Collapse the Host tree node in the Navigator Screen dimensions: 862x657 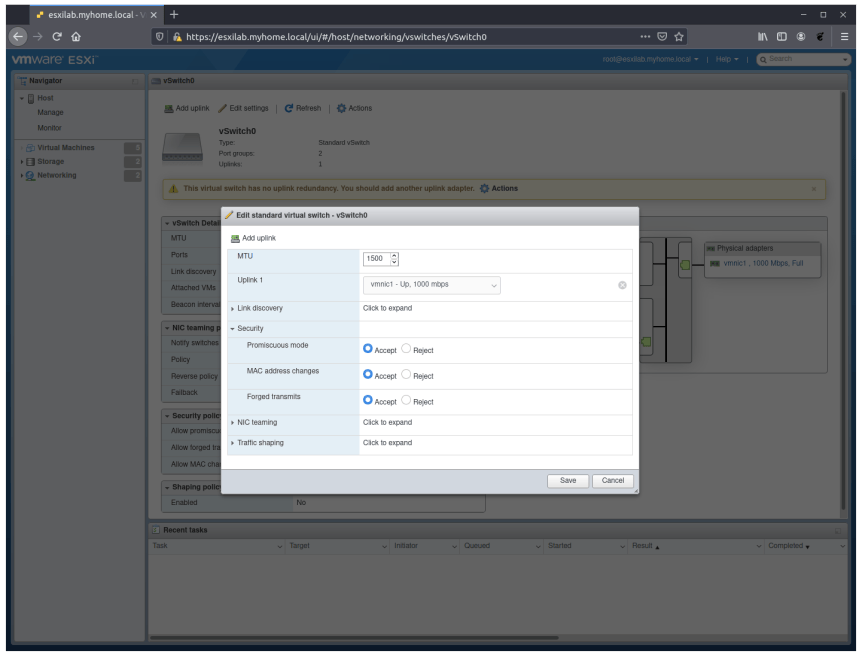pyautogui.click(x=22, y=98)
